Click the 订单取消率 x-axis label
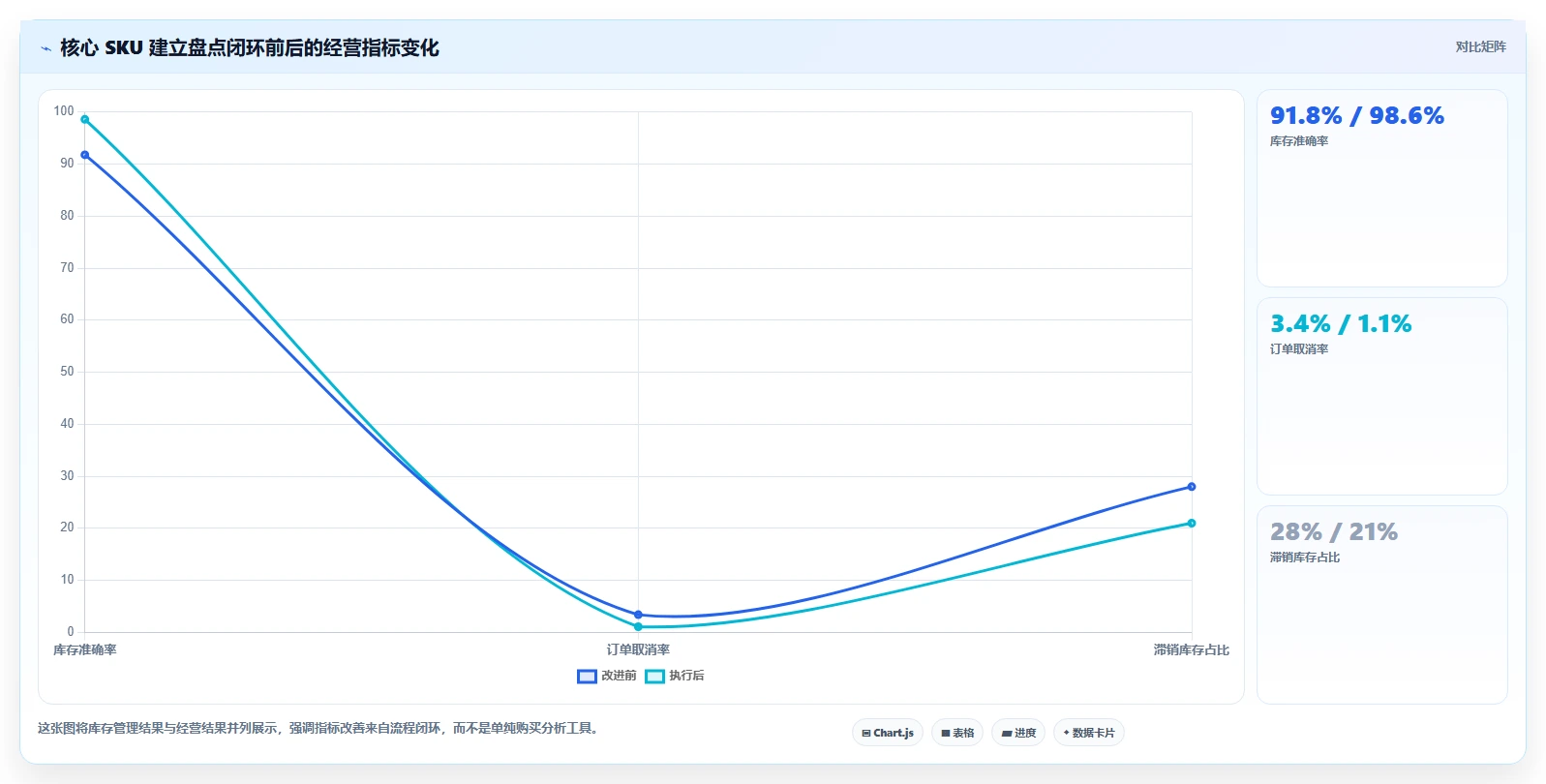 (638, 650)
